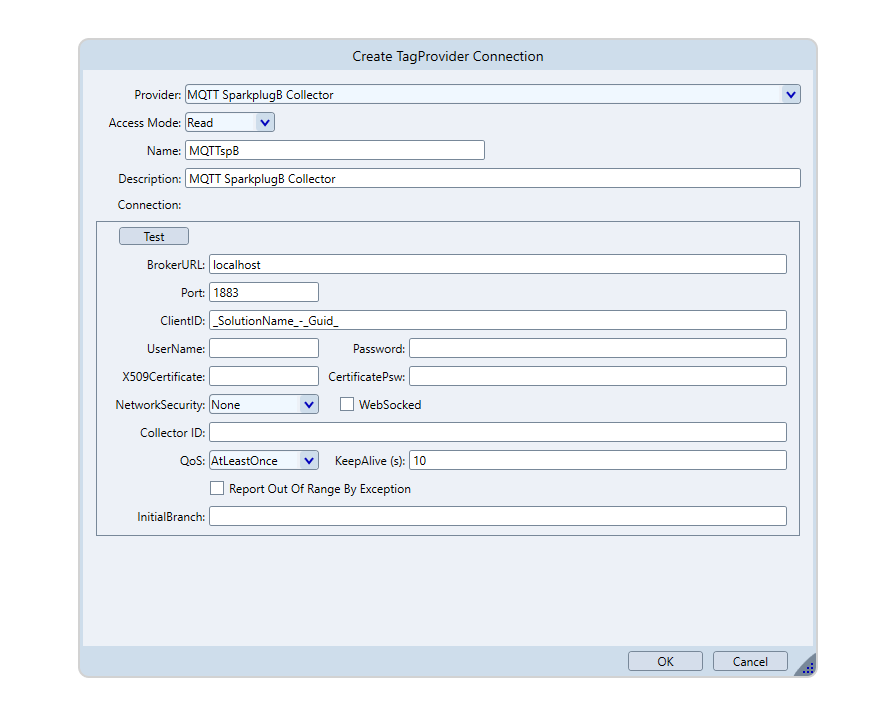Click the BrokerURL field
The image size is (896, 716).
point(497,265)
